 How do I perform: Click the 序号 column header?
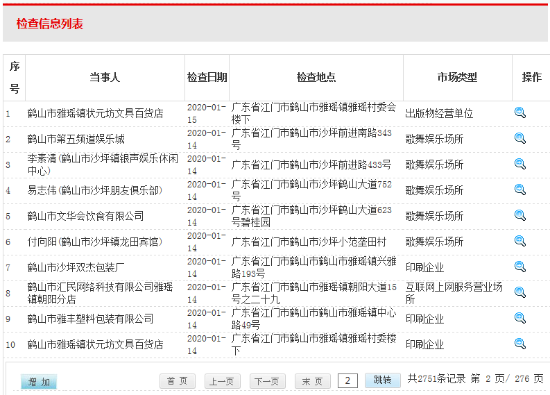pyautogui.click(x=14, y=78)
